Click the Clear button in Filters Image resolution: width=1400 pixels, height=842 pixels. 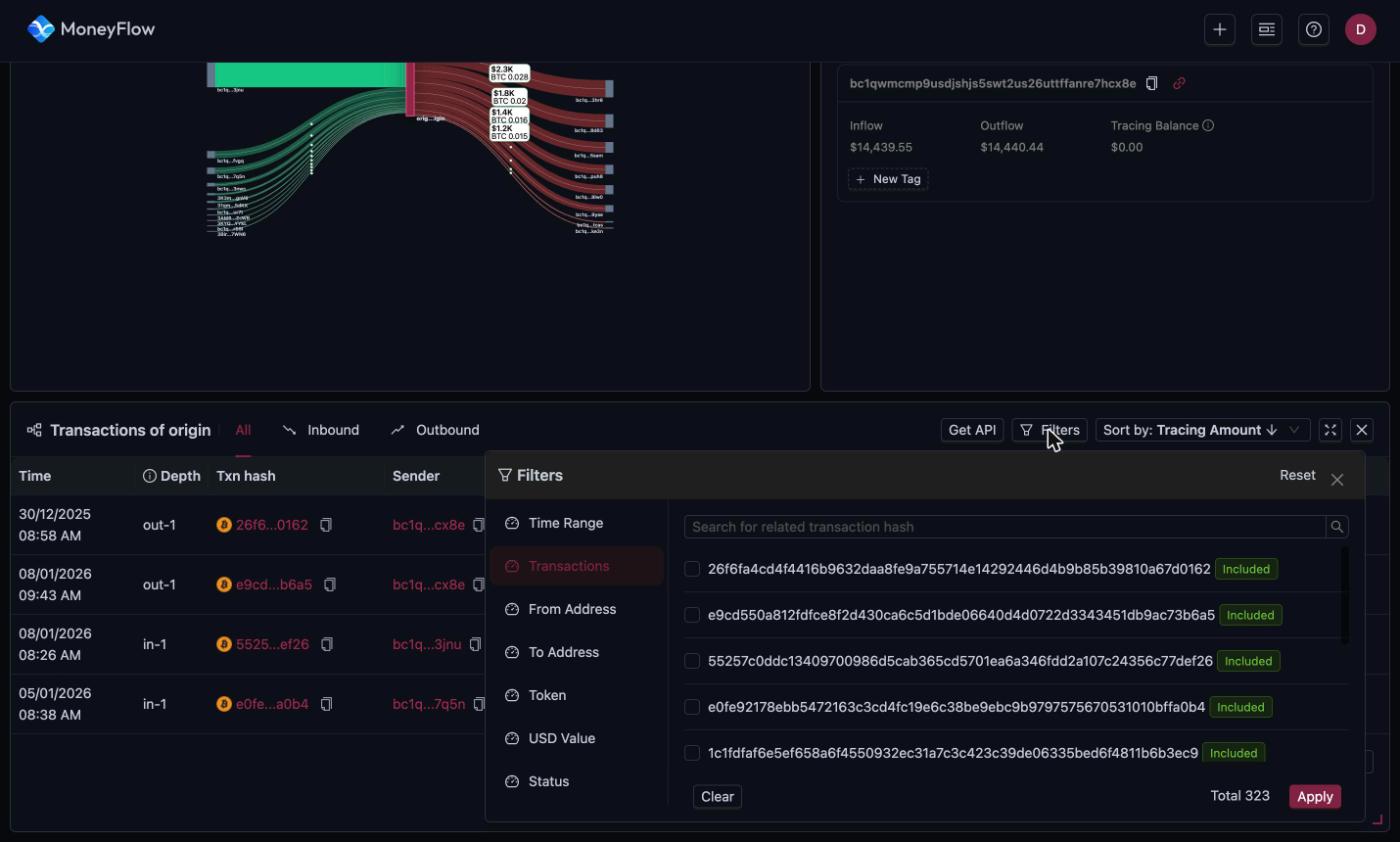click(717, 797)
